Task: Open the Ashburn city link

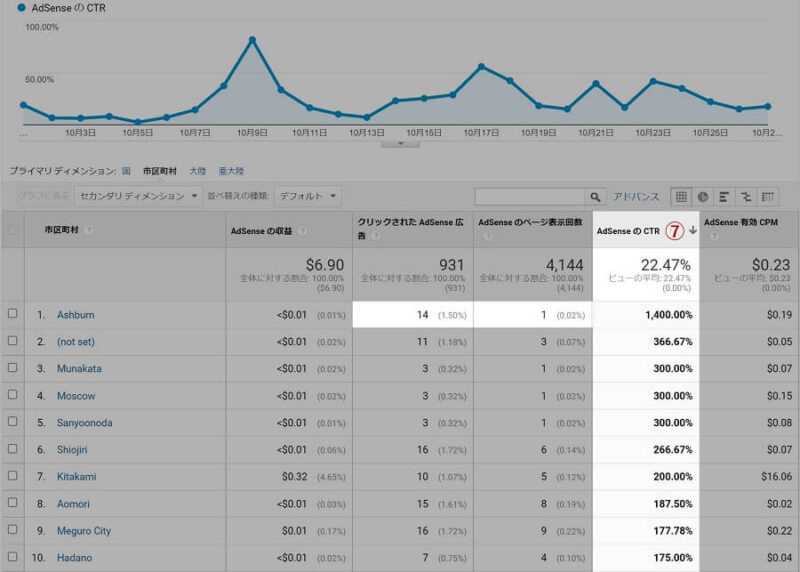Action: point(76,315)
